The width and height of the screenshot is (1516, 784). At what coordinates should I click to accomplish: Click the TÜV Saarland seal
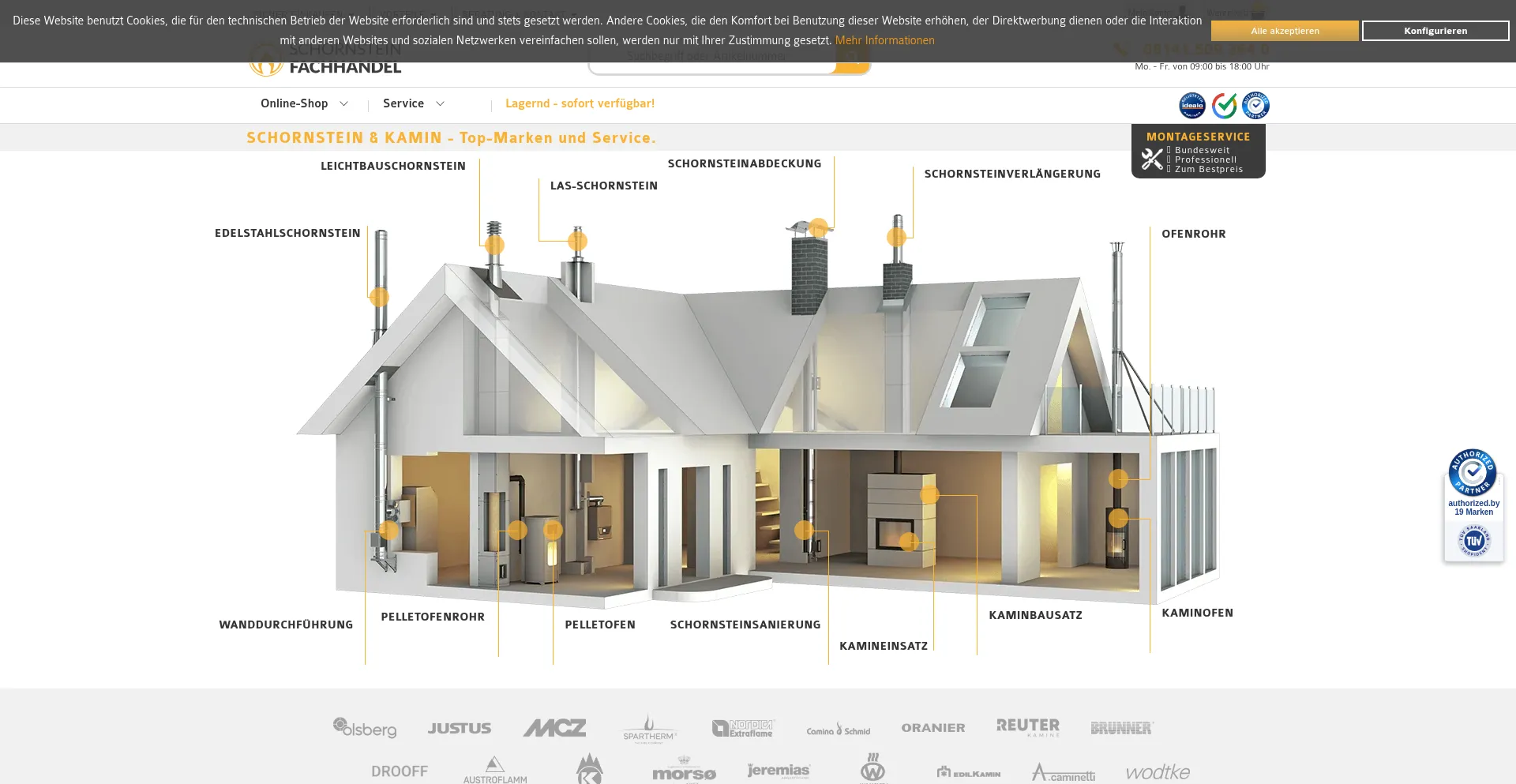(x=1473, y=541)
